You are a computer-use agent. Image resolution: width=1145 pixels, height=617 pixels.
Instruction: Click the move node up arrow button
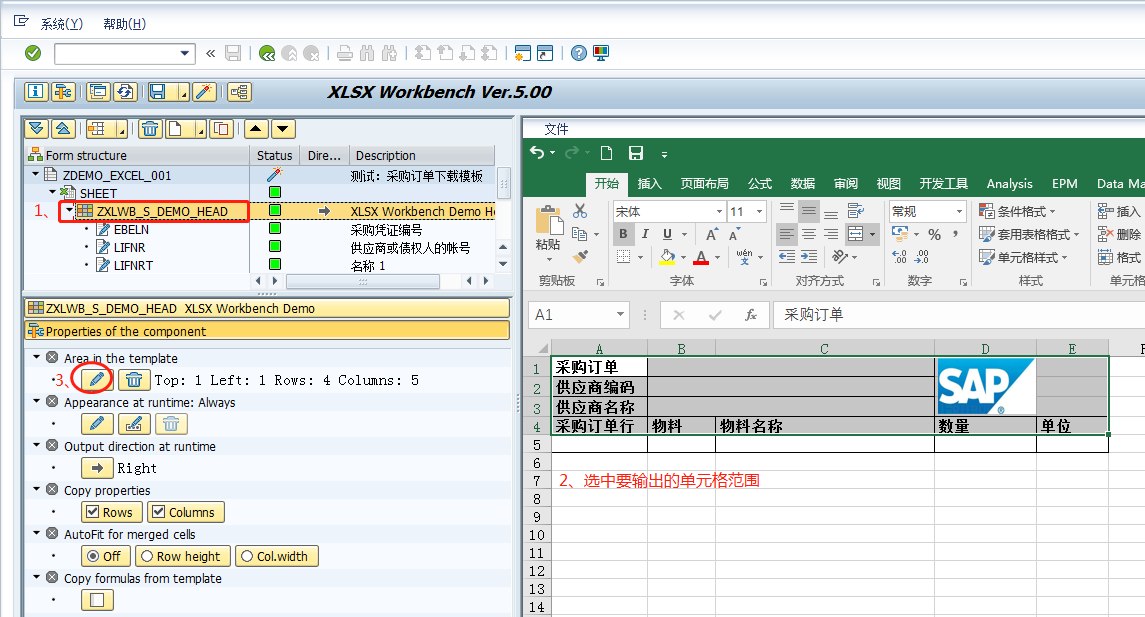[256, 129]
